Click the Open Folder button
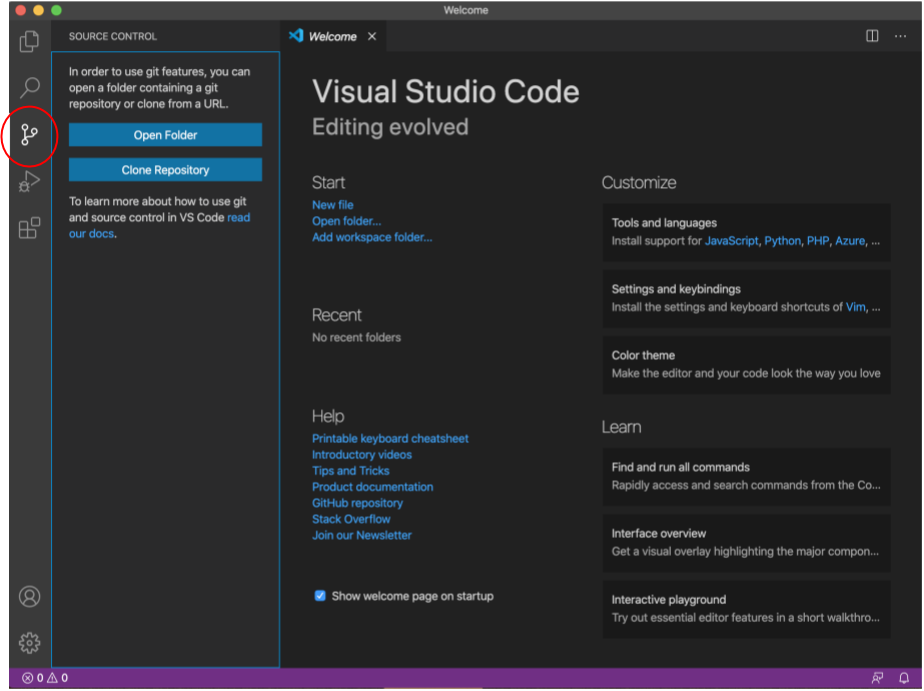 [x=166, y=135]
